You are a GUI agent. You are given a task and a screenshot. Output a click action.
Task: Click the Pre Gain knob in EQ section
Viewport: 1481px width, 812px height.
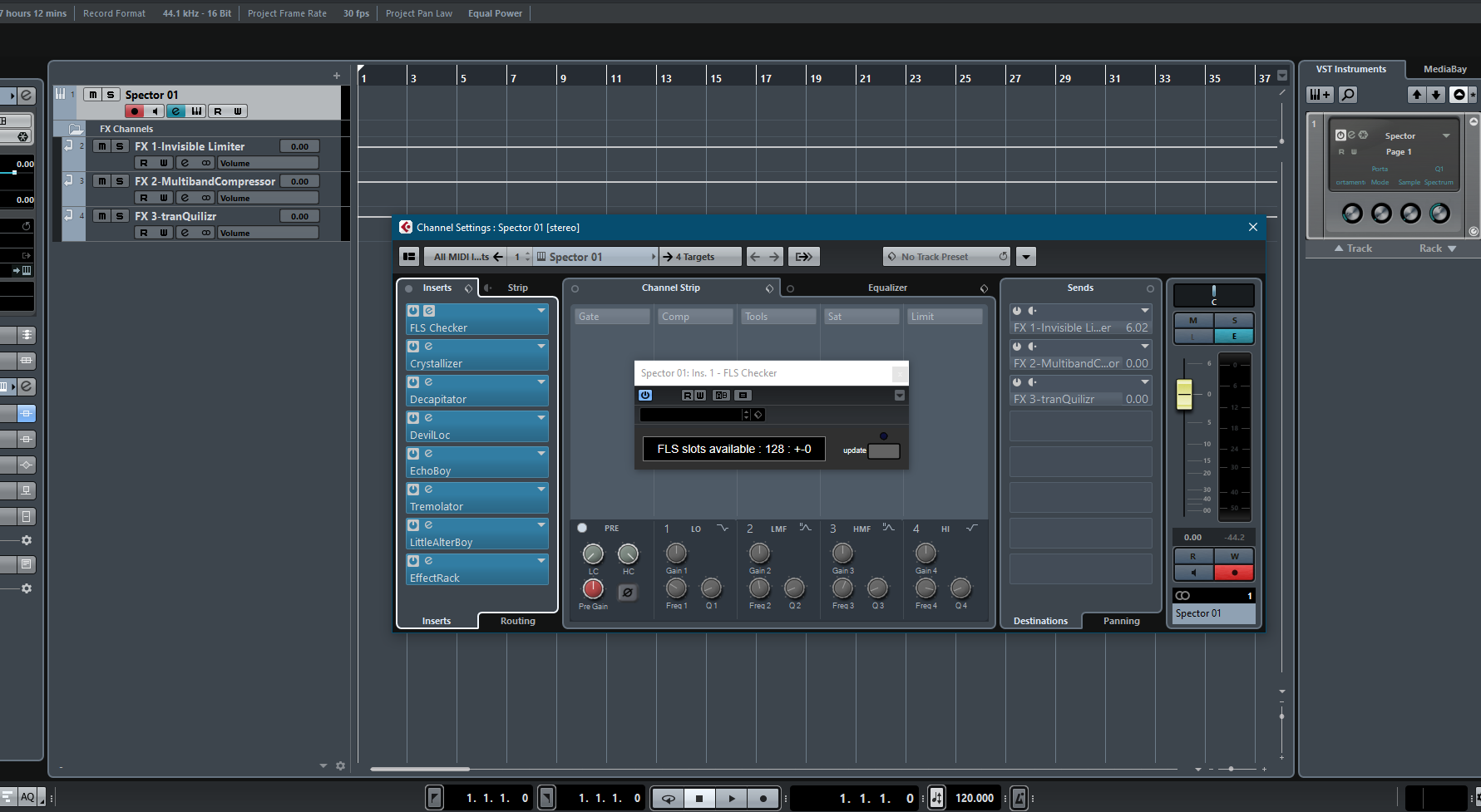pos(593,588)
